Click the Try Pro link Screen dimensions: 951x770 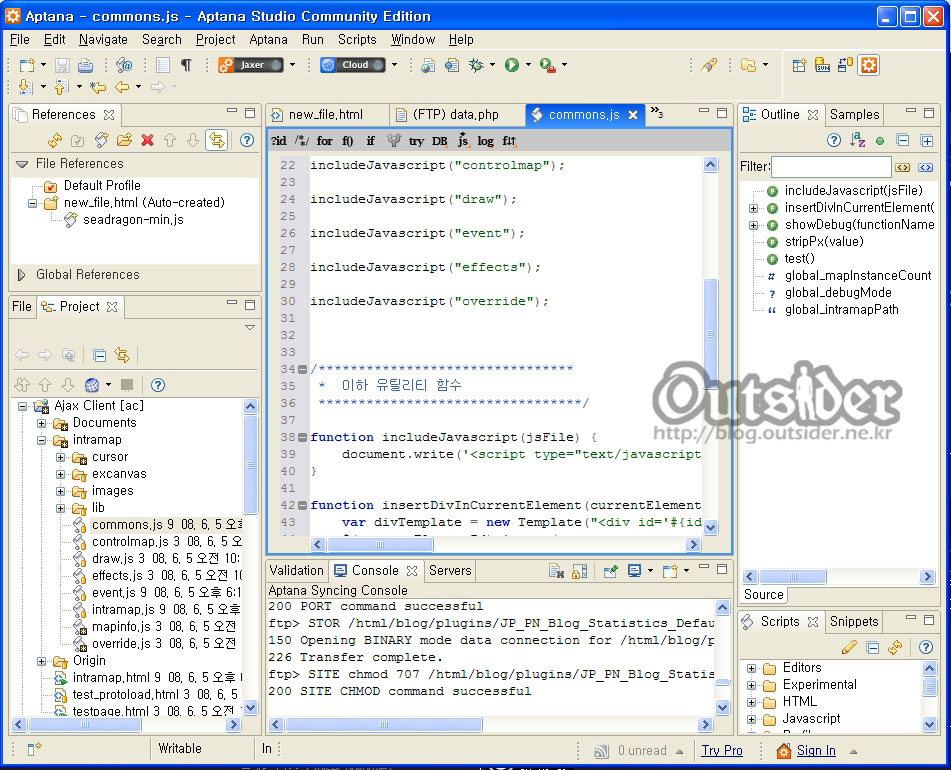tap(722, 751)
